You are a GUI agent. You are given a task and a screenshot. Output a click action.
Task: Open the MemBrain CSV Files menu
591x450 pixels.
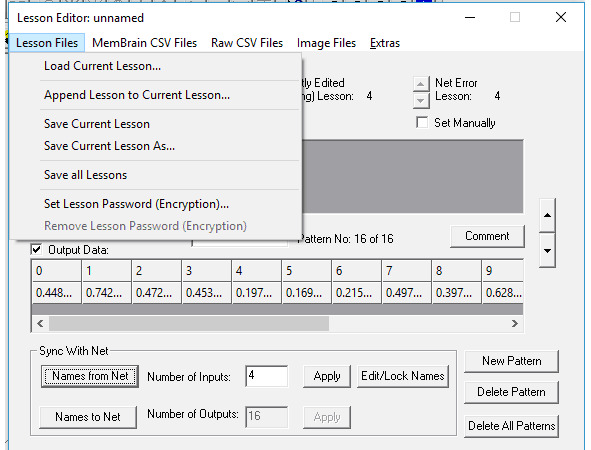click(x=144, y=43)
